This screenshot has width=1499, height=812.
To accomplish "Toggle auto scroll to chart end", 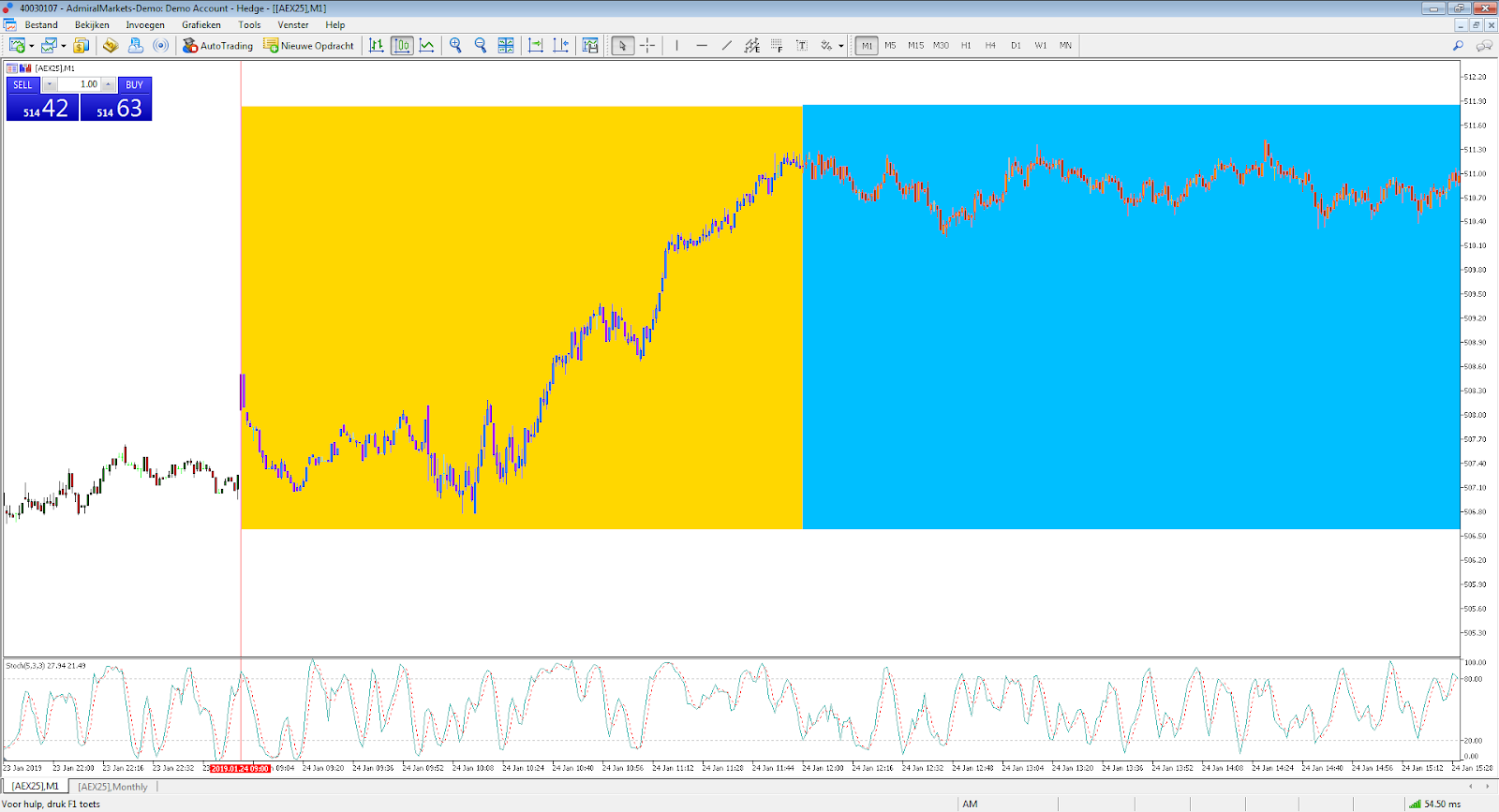I will 536,45.
